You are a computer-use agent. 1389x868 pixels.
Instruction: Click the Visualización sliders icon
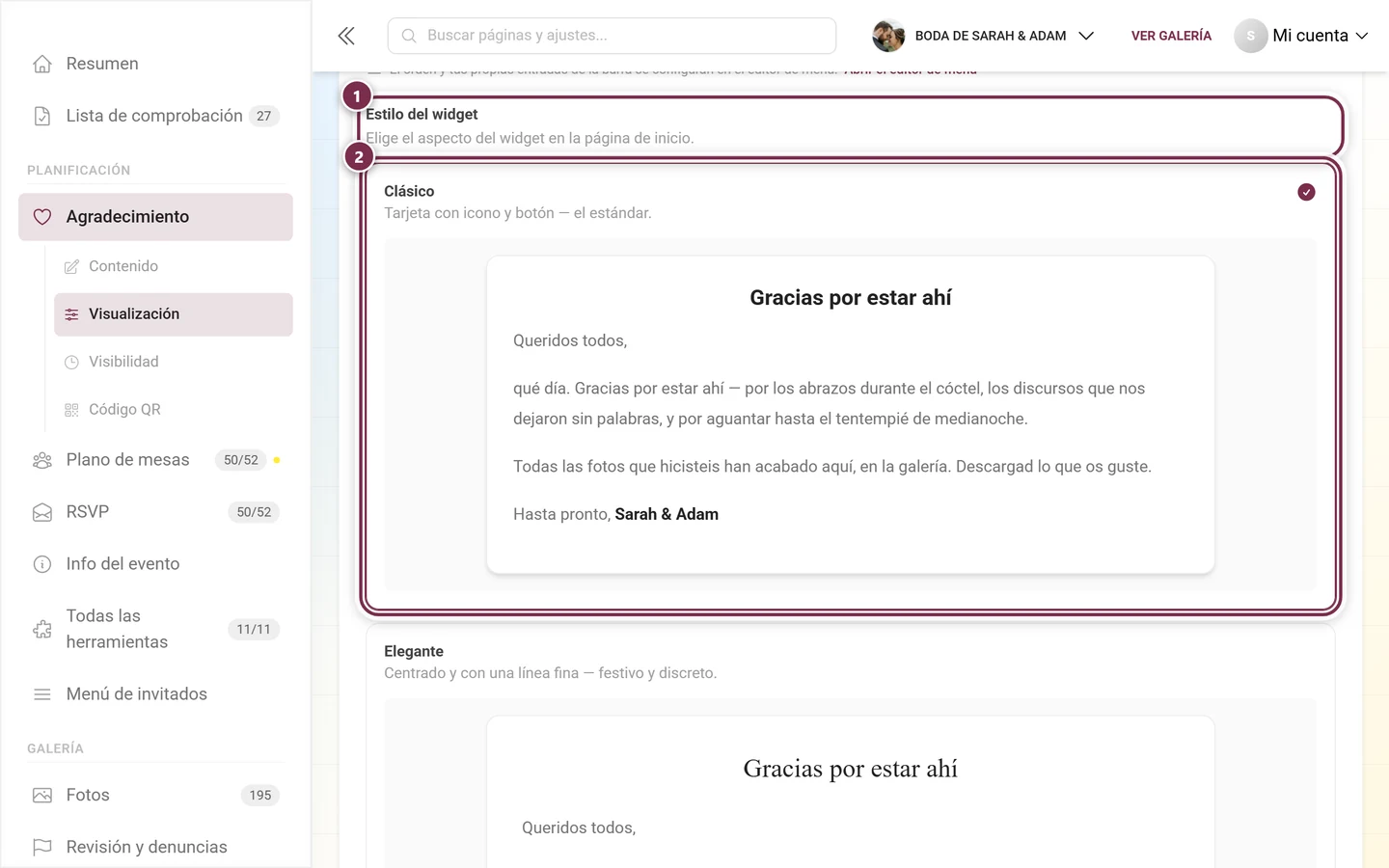tap(71, 314)
